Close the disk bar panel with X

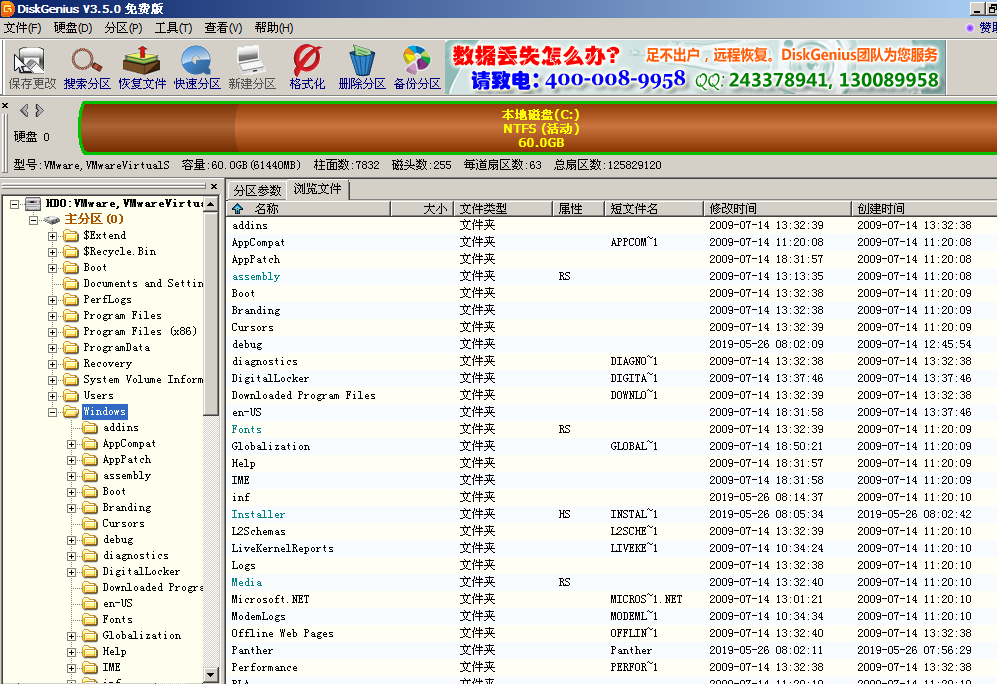pos(5,105)
